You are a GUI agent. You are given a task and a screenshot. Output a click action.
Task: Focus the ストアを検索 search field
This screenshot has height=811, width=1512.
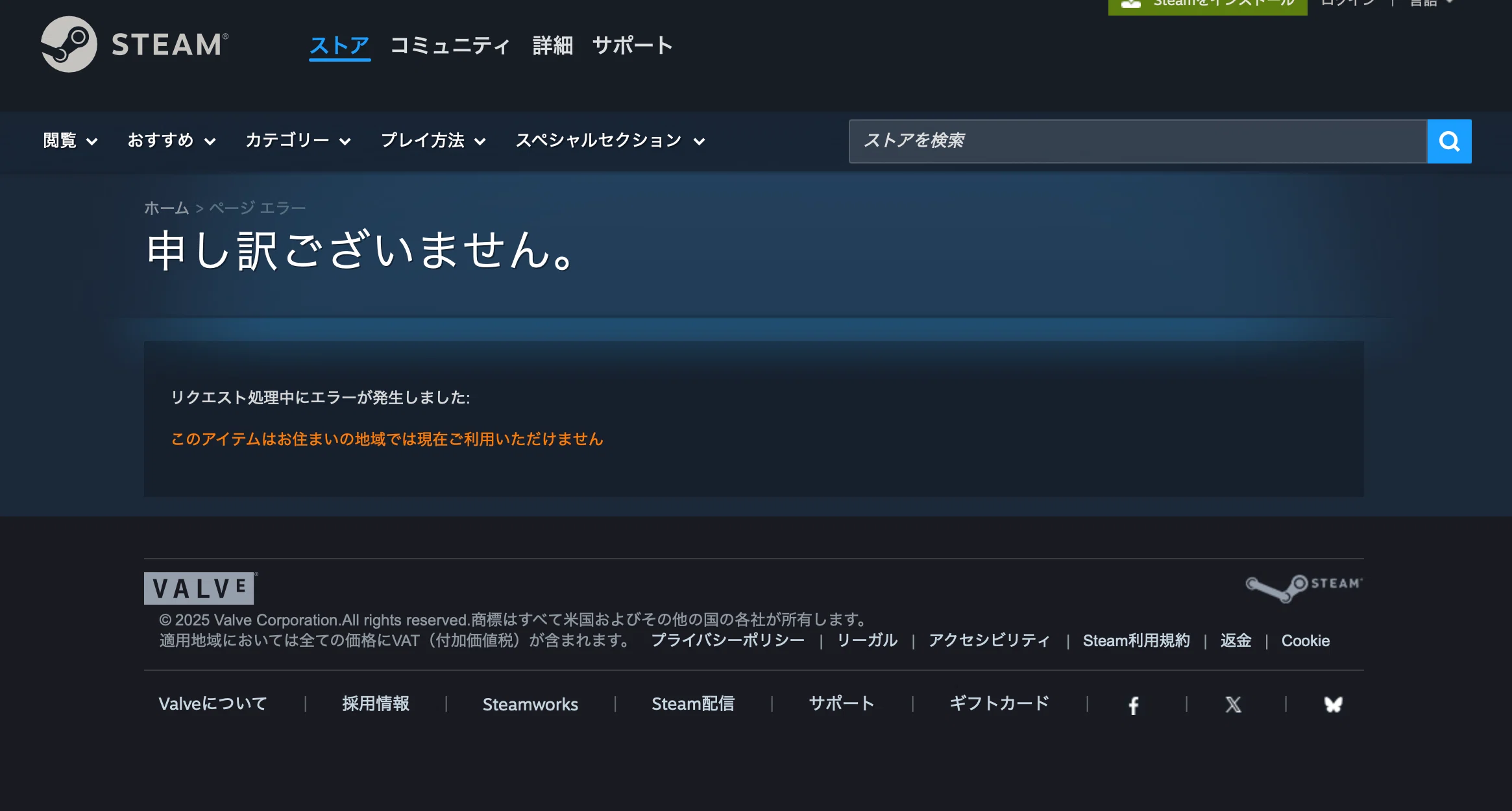click(1138, 141)
